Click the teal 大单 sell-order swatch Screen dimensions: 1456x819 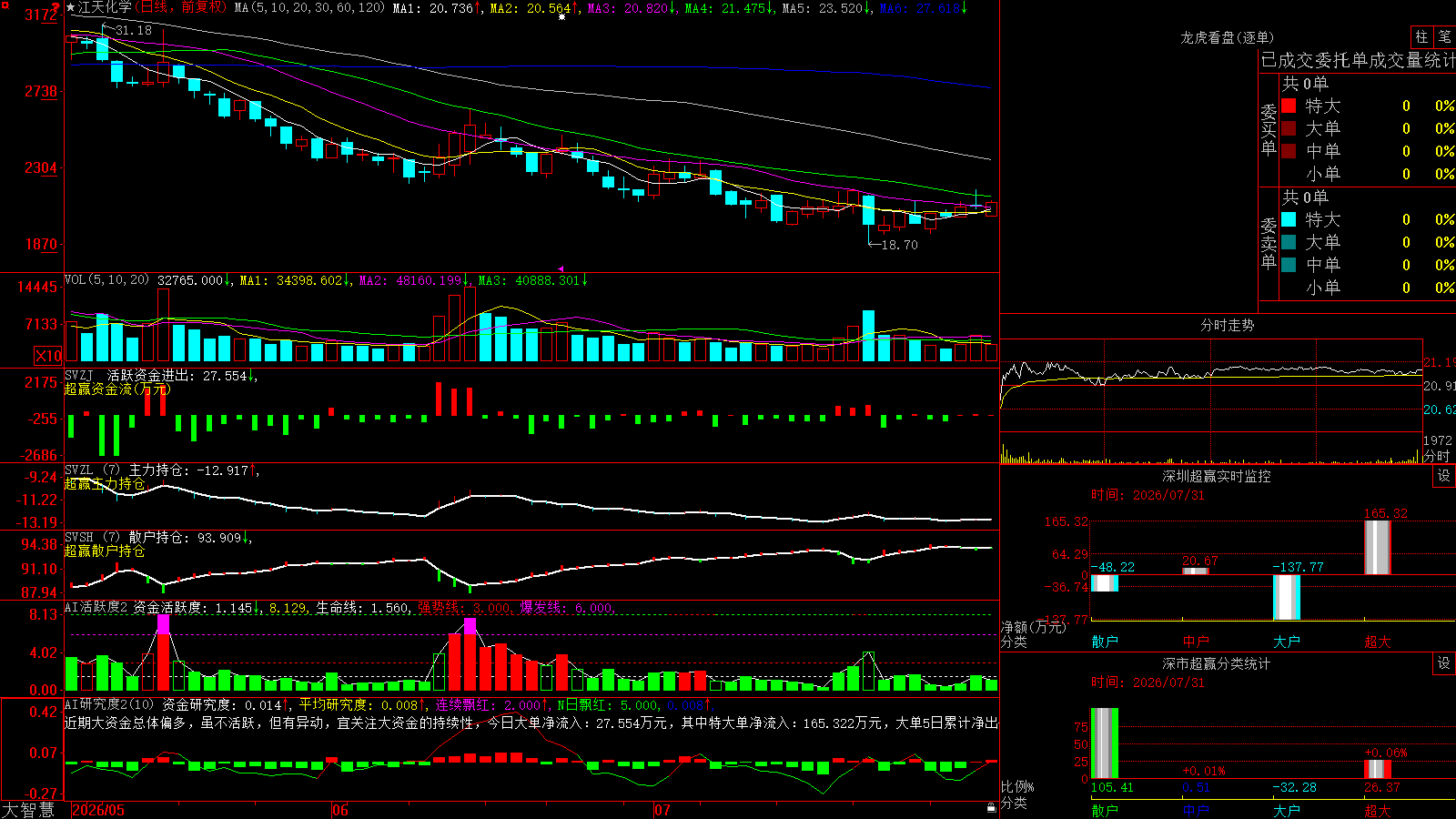pyautogui.click(x=1289, y=242)
